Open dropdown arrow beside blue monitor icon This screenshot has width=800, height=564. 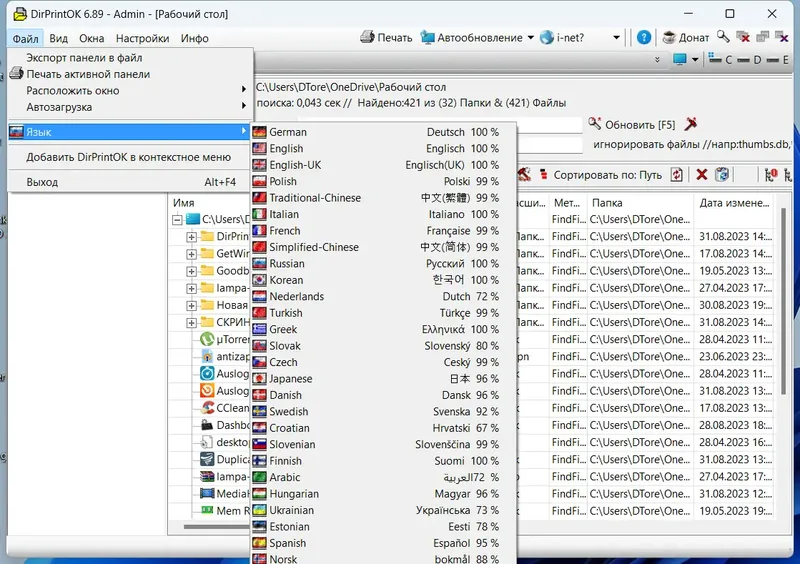coord(695,60)
